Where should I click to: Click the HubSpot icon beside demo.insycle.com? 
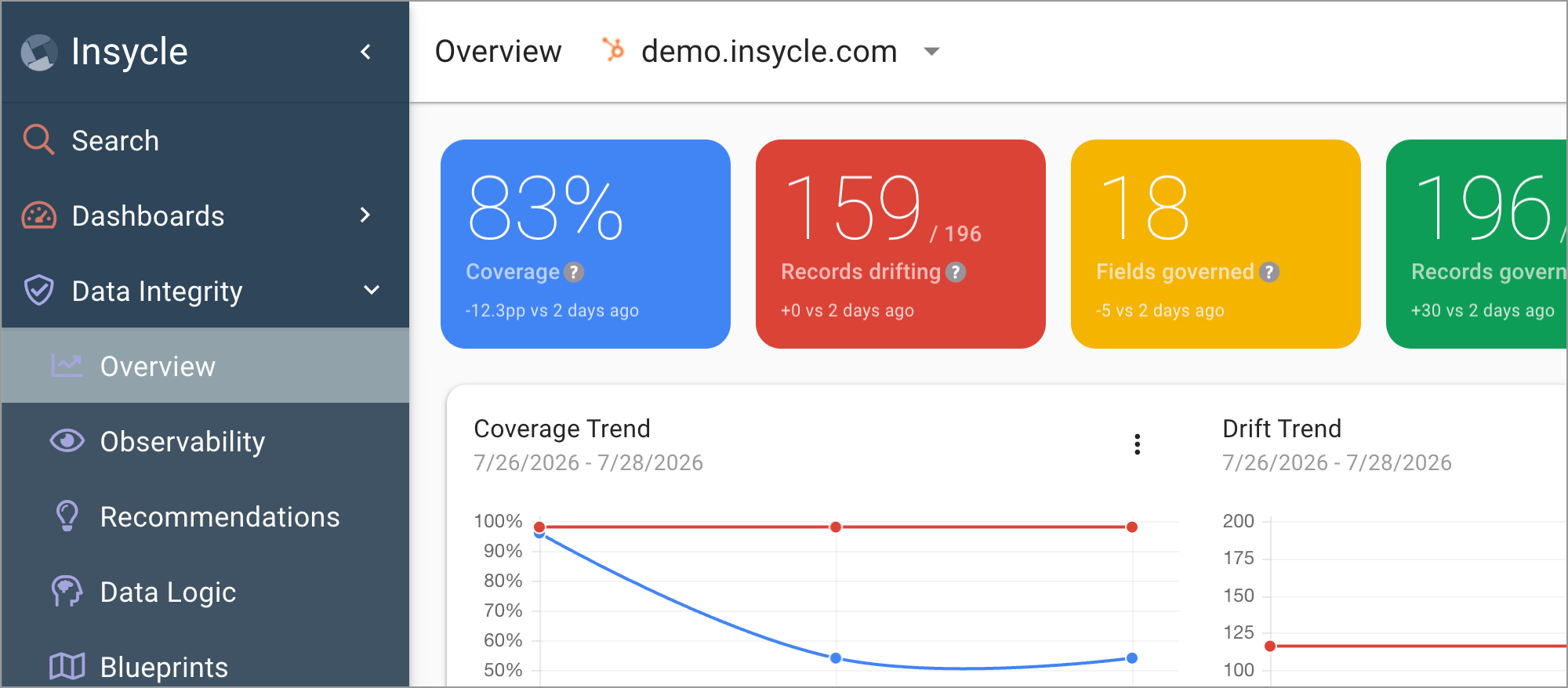click(613, 49)
